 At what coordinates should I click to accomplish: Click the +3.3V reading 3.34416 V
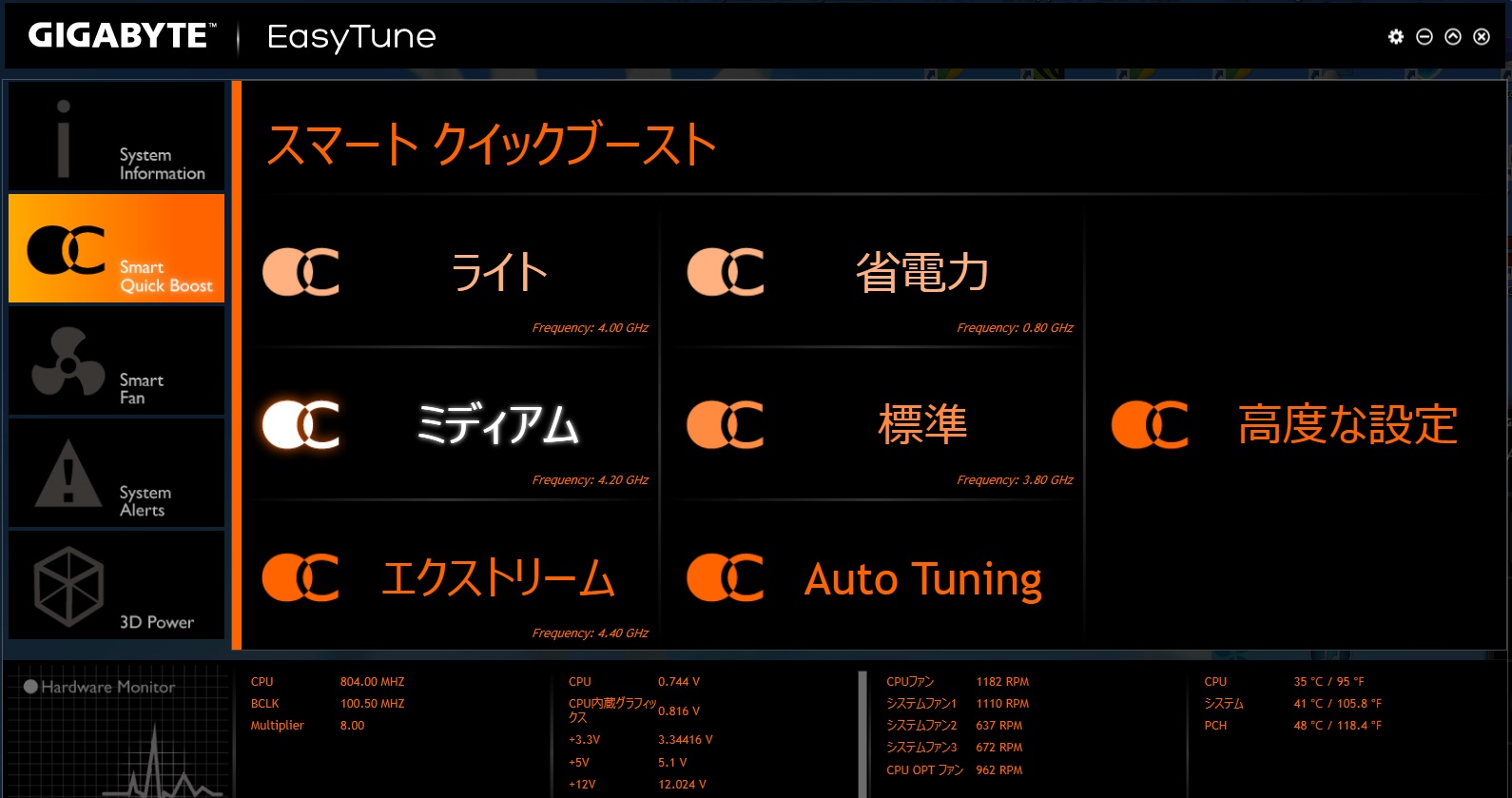pos(686,740)
